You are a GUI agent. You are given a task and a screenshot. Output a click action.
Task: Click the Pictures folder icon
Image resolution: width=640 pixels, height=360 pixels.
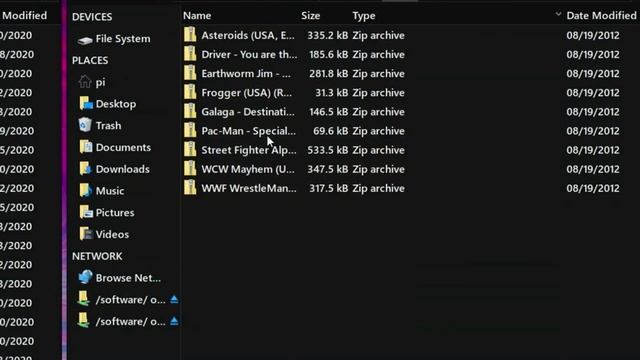point(86,212)
